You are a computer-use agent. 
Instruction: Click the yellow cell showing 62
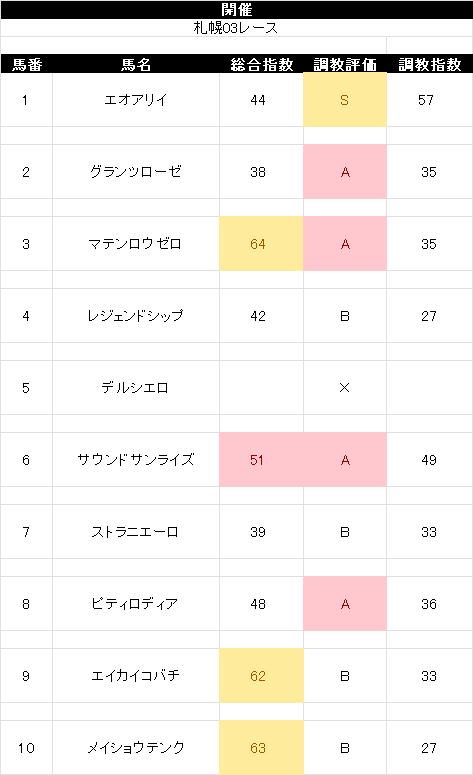[261, 676]
